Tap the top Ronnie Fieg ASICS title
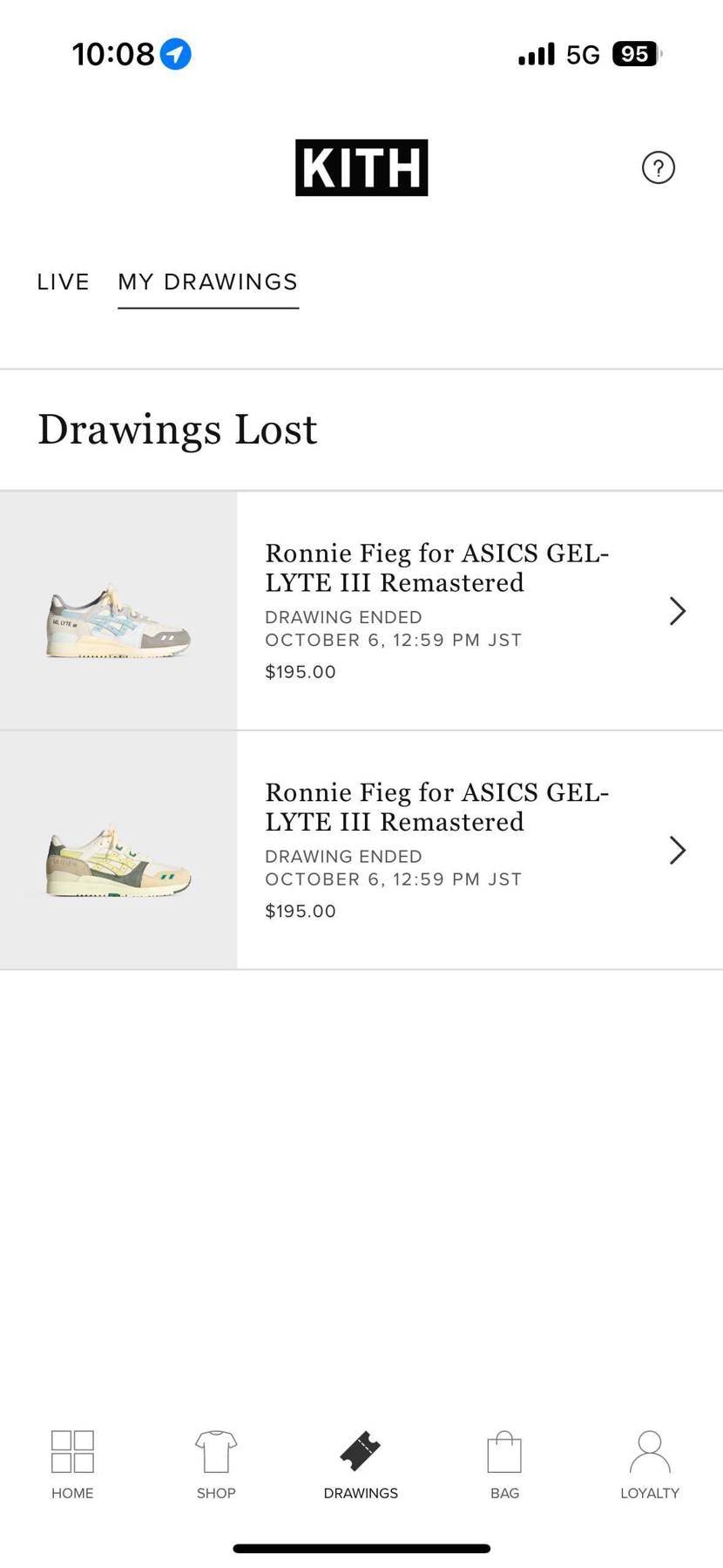This screenshot has height=1568, width=723. [x=436, y=567]
